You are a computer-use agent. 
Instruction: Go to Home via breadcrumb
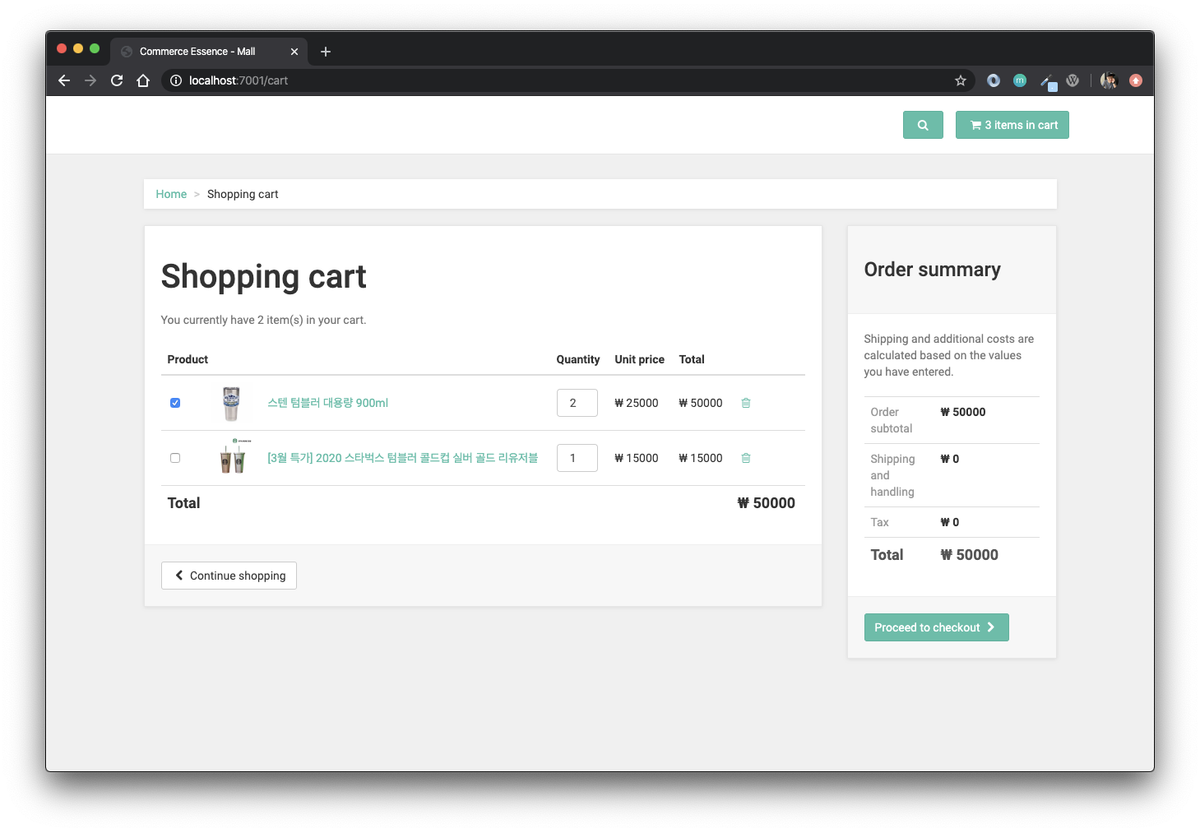(171, 194)
